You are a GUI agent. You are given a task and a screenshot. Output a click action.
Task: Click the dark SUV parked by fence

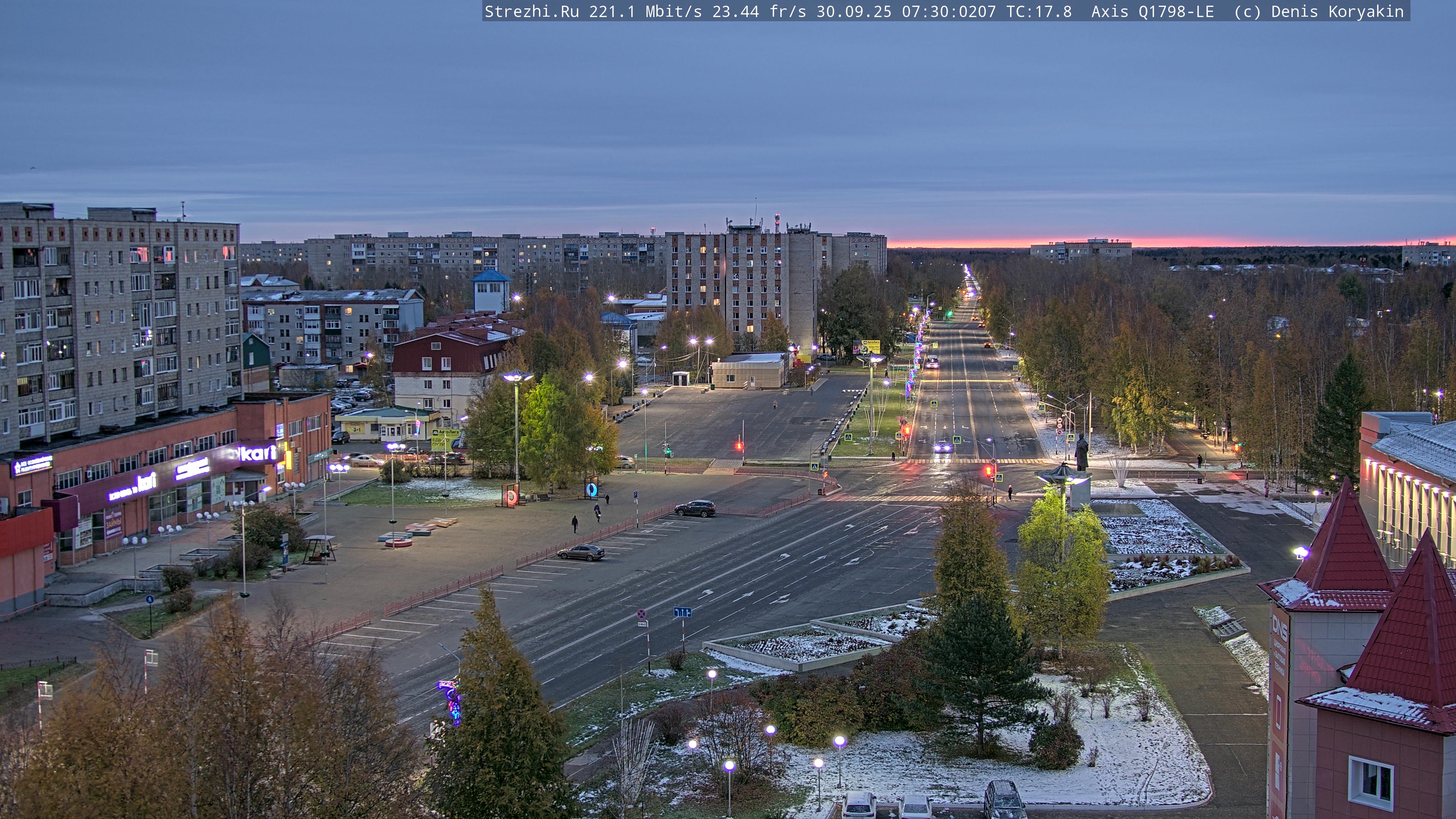pyautogui.click(x=695, y=508)
